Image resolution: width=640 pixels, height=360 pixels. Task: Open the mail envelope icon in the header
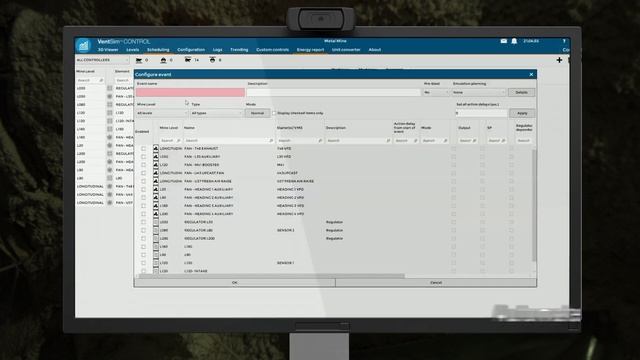(504, 41)
